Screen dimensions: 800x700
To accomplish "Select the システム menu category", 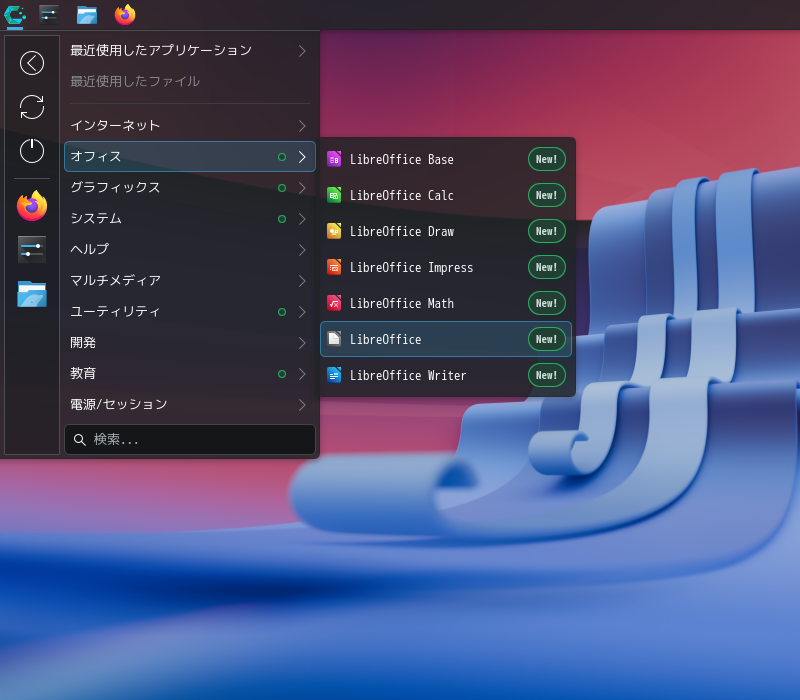I will (190, 219).
